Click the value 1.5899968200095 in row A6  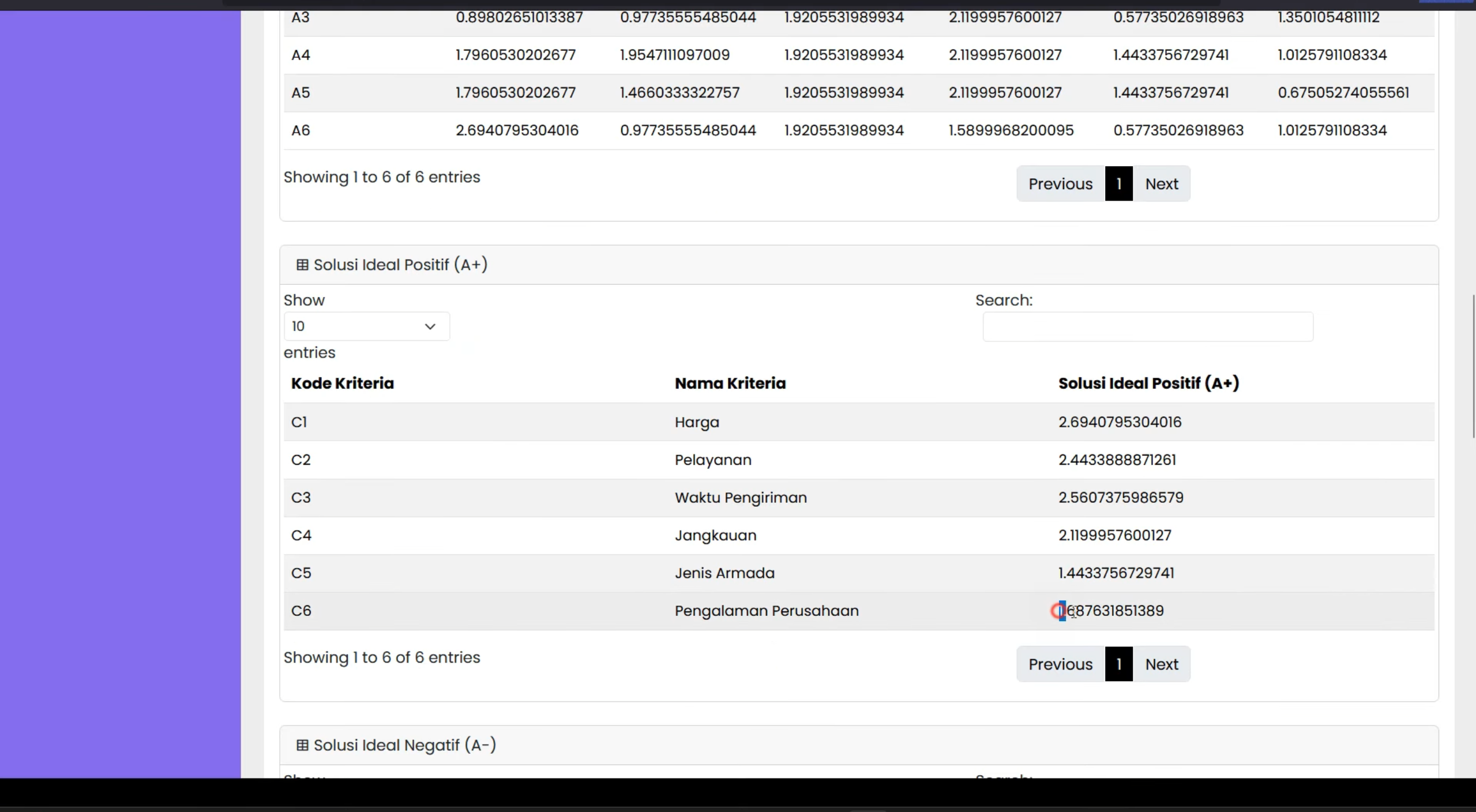click(x=1011, y=130)
